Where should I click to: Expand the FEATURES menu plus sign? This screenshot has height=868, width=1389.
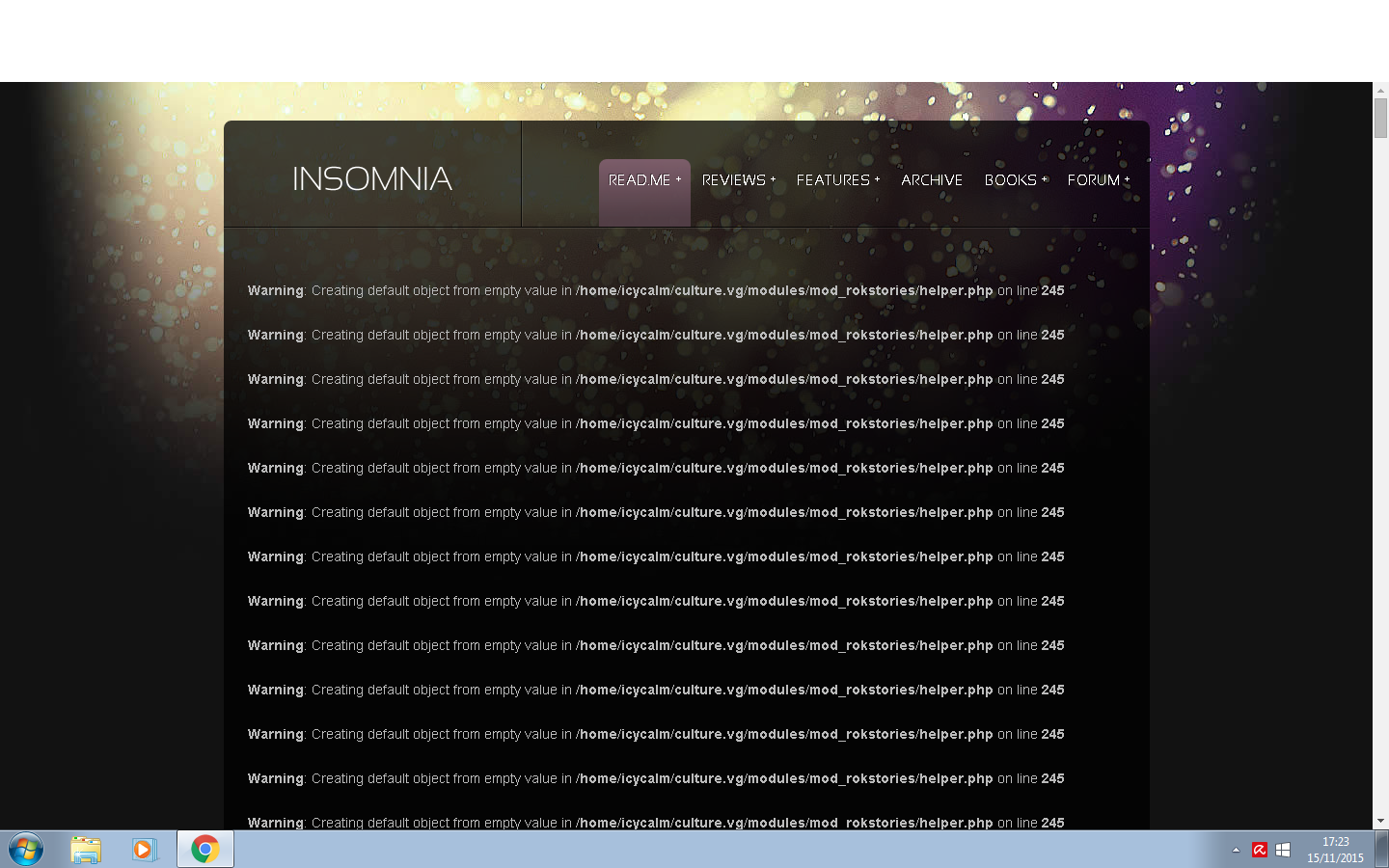pos(877,179)
